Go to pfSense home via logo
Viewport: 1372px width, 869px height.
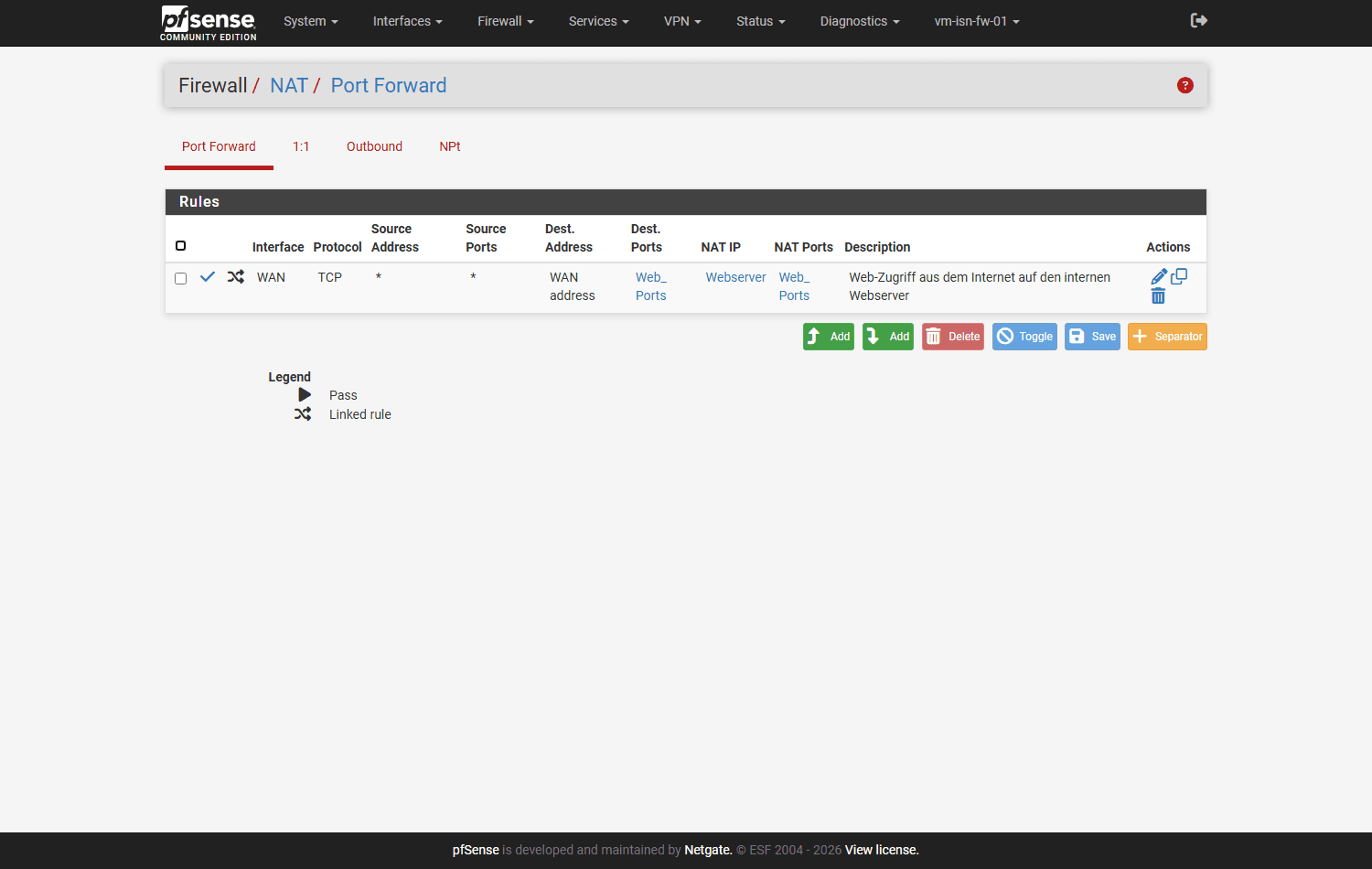(x=209, y=23)
